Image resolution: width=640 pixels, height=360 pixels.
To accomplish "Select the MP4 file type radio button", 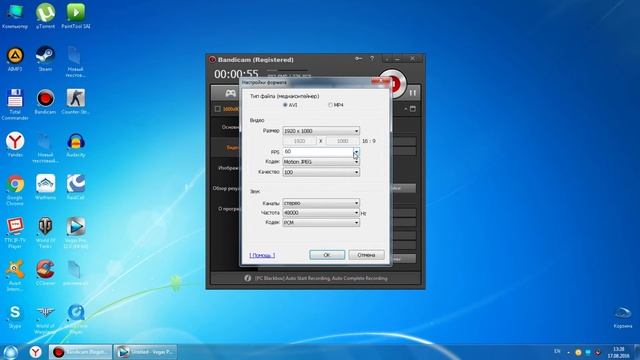I will tap(330, 105).
